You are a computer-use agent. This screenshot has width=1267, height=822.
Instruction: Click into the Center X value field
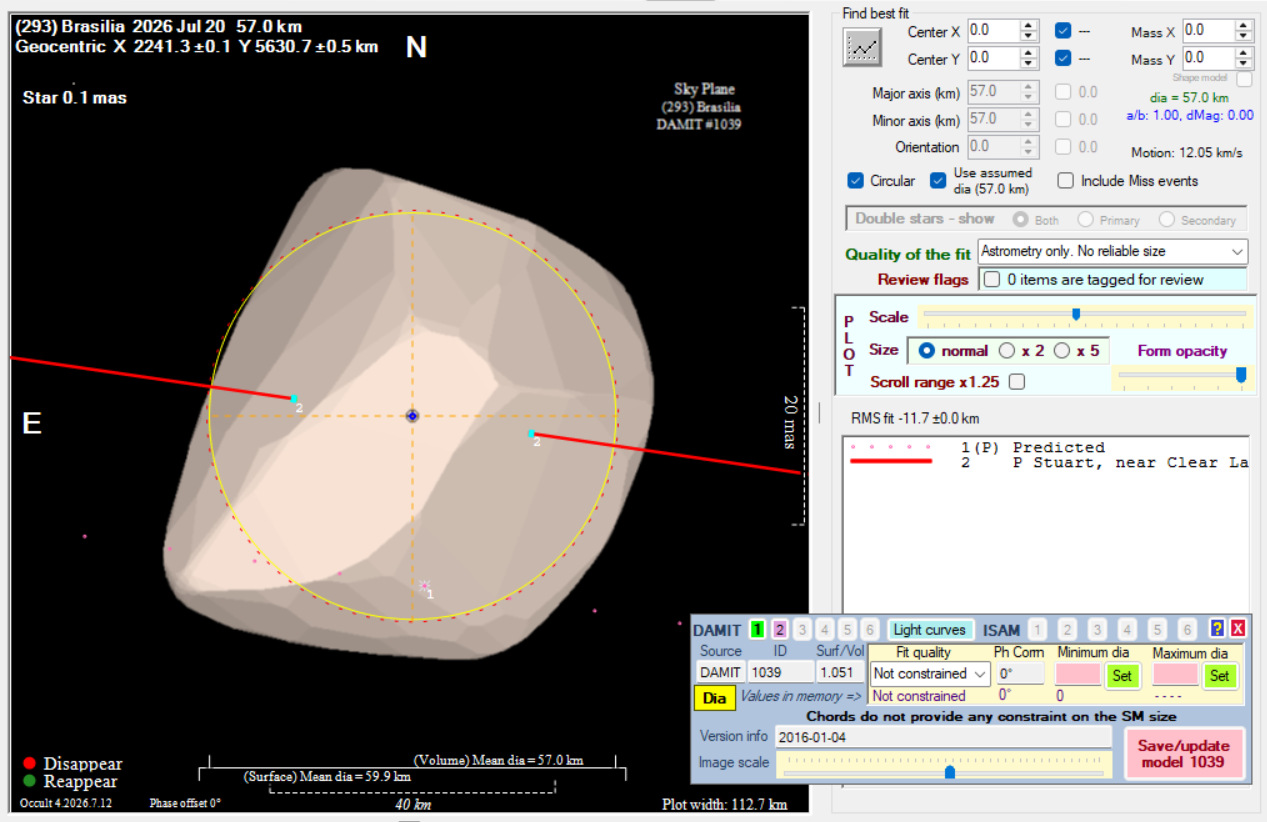[x=993, y=31]
